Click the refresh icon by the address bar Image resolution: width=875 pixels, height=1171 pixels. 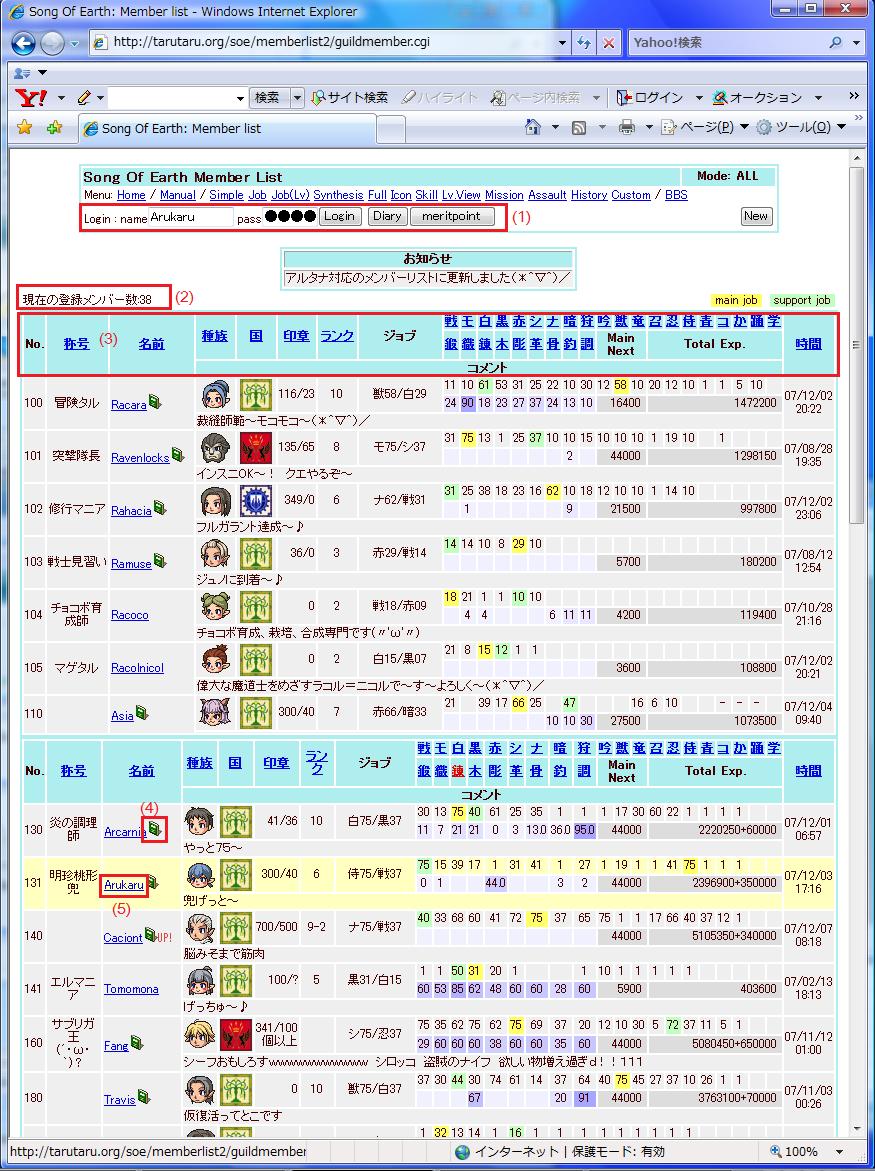584,43
